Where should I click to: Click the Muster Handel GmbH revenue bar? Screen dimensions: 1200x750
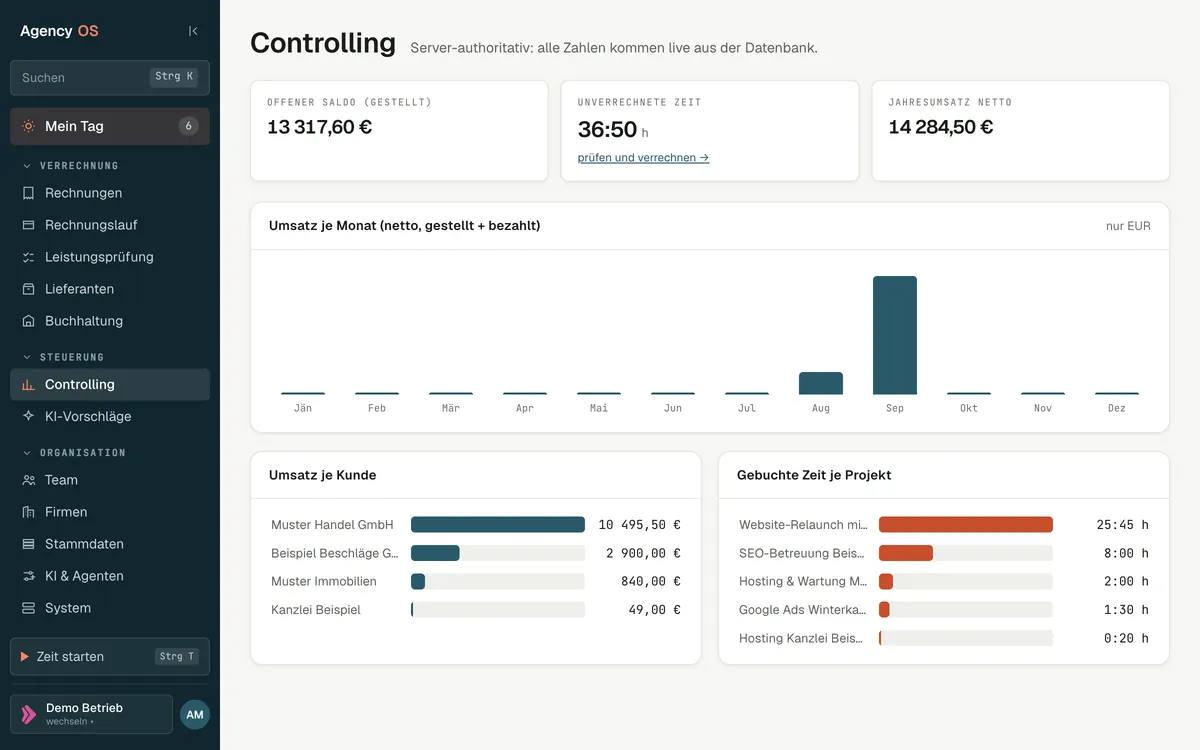(x=498, y=525)
